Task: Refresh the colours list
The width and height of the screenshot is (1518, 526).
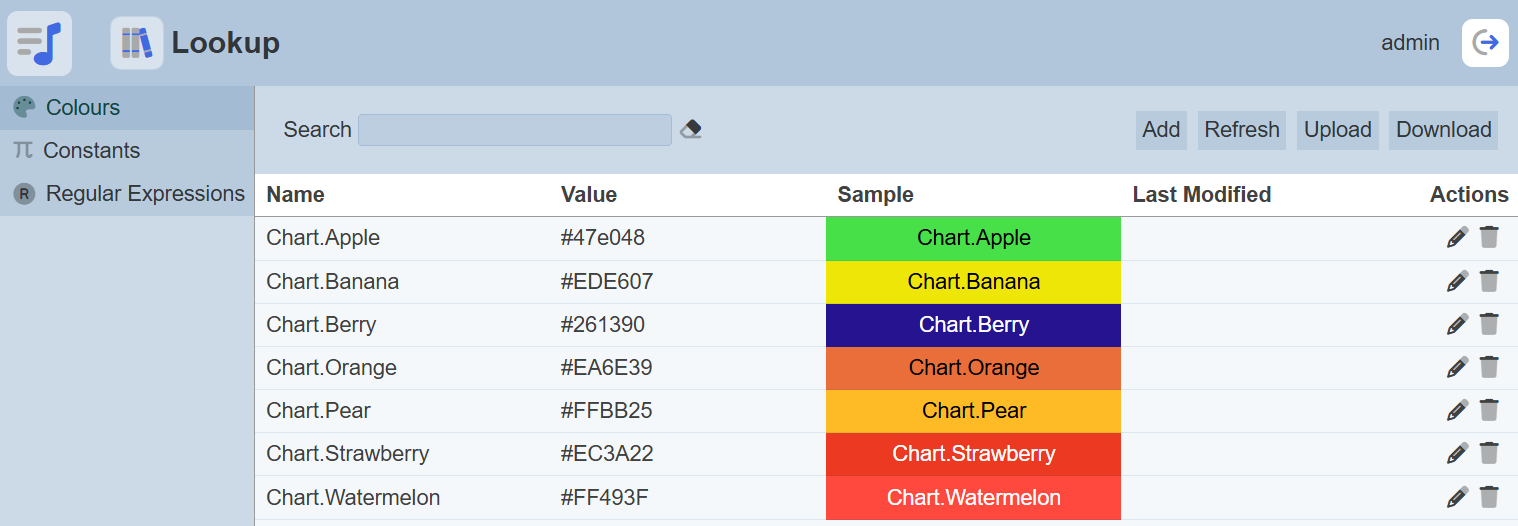Action: [1241, 130]
